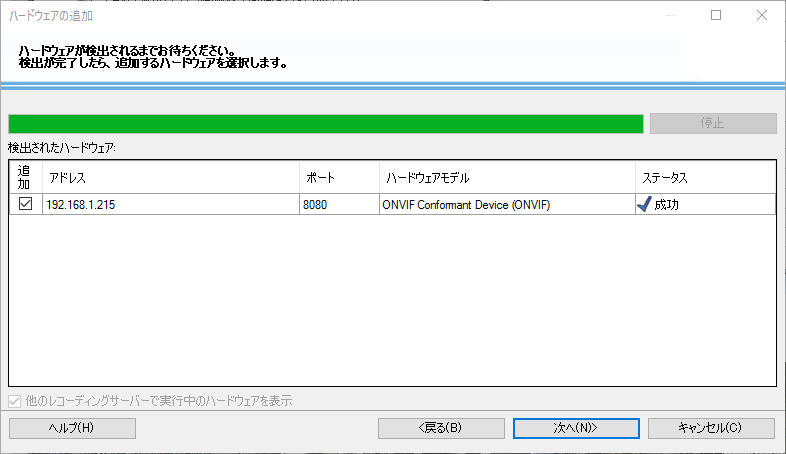Cancel the wizard with キャンセル(C)
The height and width of the screenshot is (454, 786).
tap(711, 428)
